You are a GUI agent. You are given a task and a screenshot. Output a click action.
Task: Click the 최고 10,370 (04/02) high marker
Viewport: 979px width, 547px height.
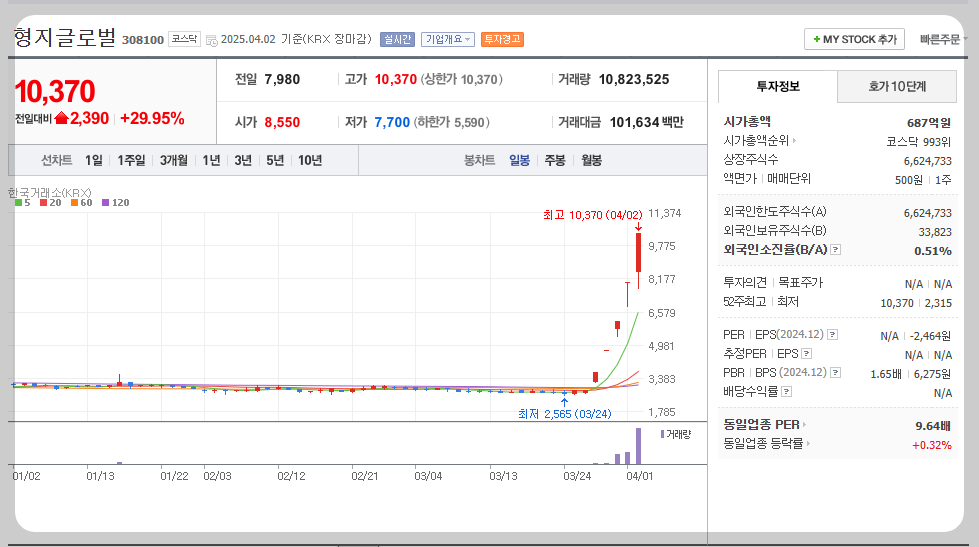(592, 215)
